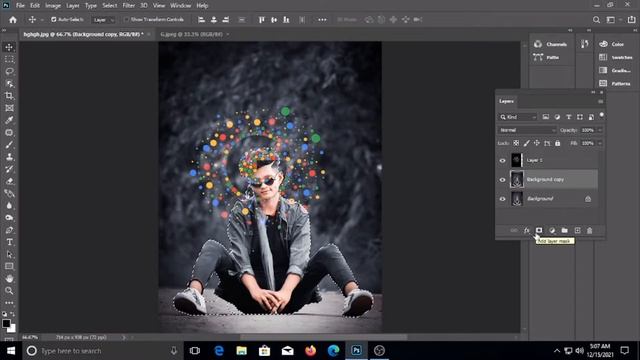
Task: Open the Window menu
Action: (180, 6)
